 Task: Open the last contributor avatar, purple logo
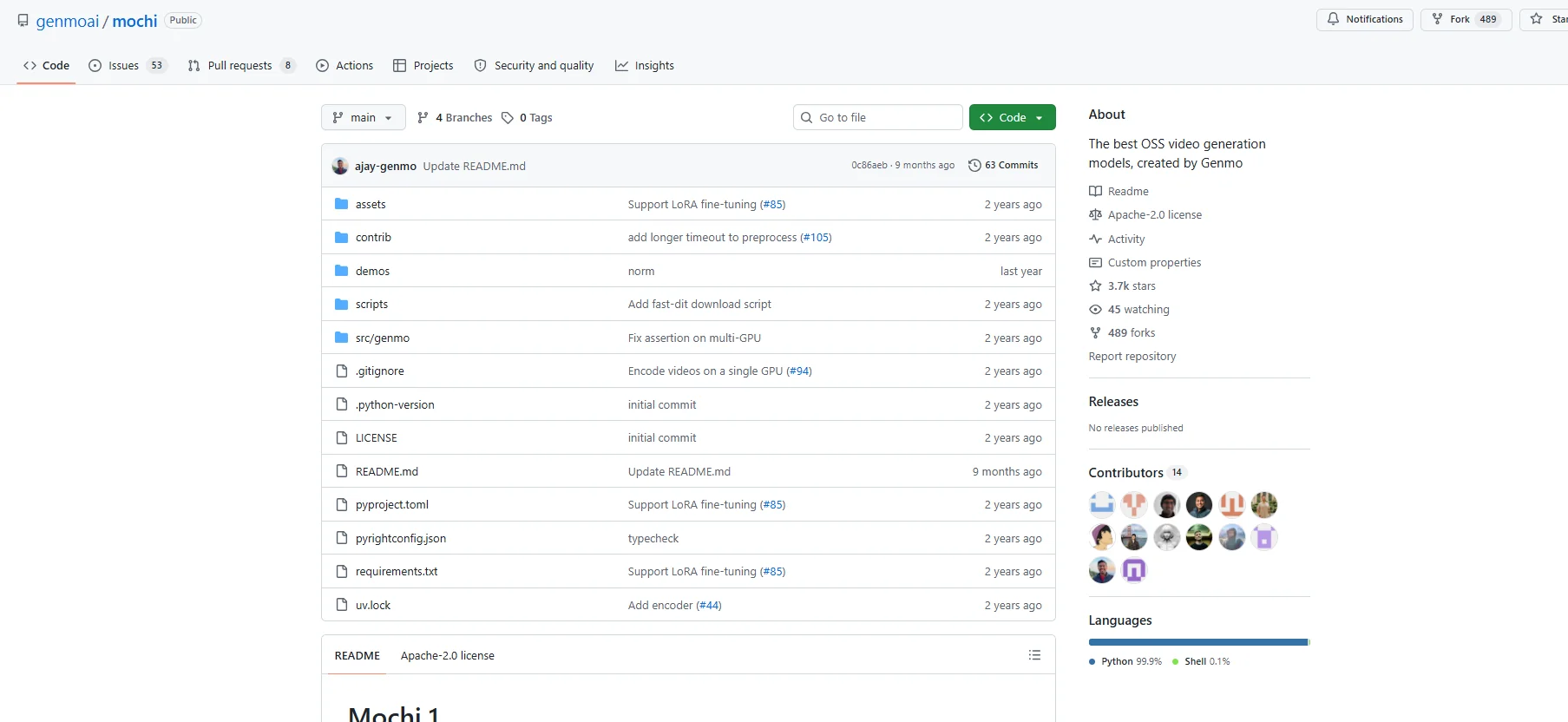pos(1134,570)
